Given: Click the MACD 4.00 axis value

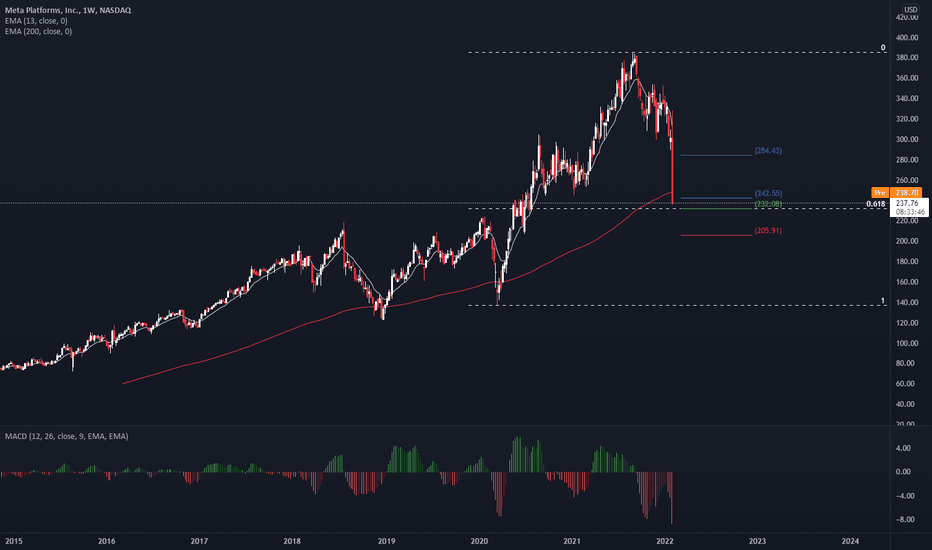Looking at the screenshot, I should (903, 448).
